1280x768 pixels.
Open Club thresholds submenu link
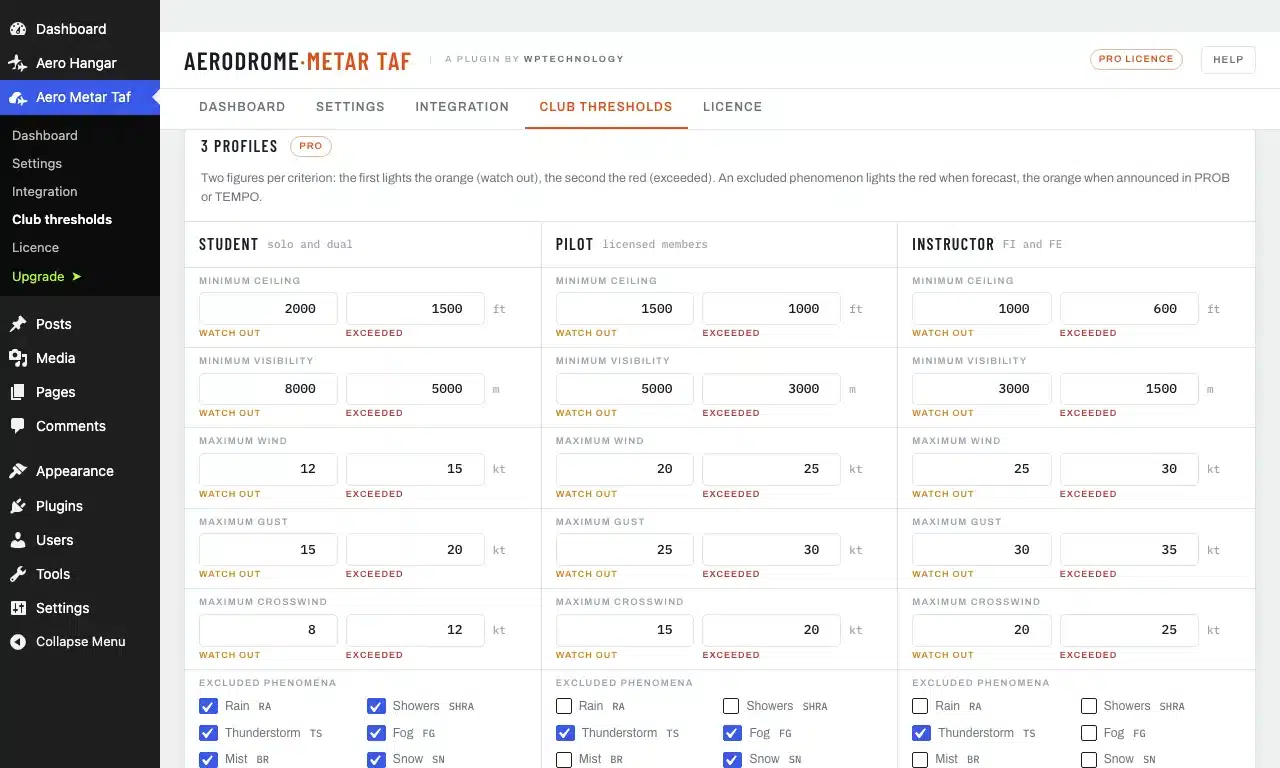pos(62,219)
